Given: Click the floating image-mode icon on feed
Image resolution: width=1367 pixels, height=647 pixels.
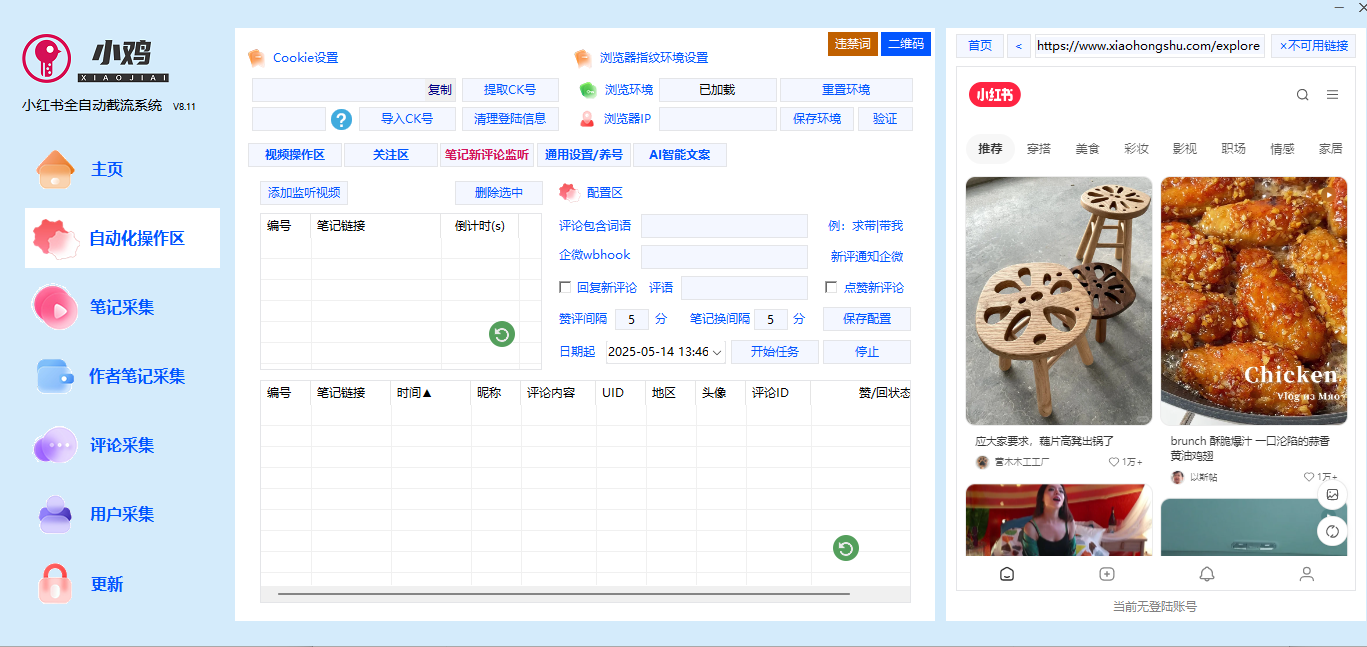Looking at the screenshot, I should 1331,493.
